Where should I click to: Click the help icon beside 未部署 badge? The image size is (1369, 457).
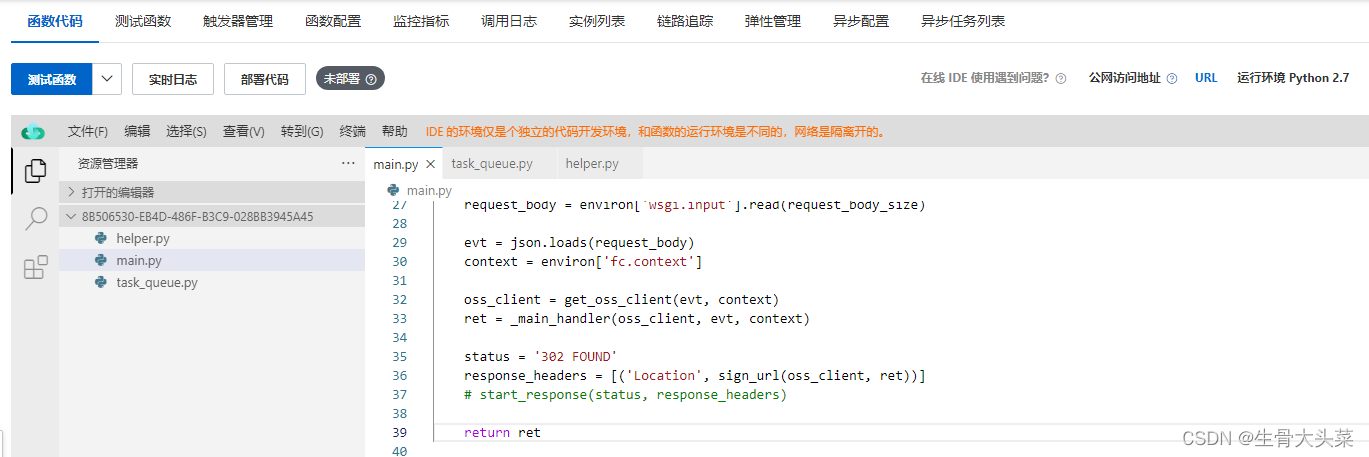[371, 79]
